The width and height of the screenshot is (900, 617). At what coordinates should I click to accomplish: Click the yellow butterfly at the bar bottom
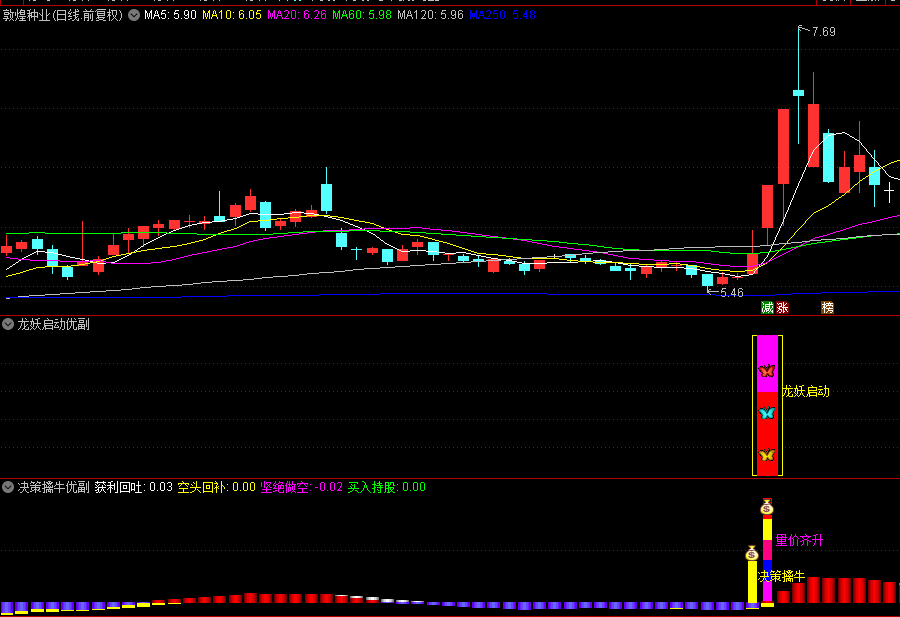coord(767,455)
